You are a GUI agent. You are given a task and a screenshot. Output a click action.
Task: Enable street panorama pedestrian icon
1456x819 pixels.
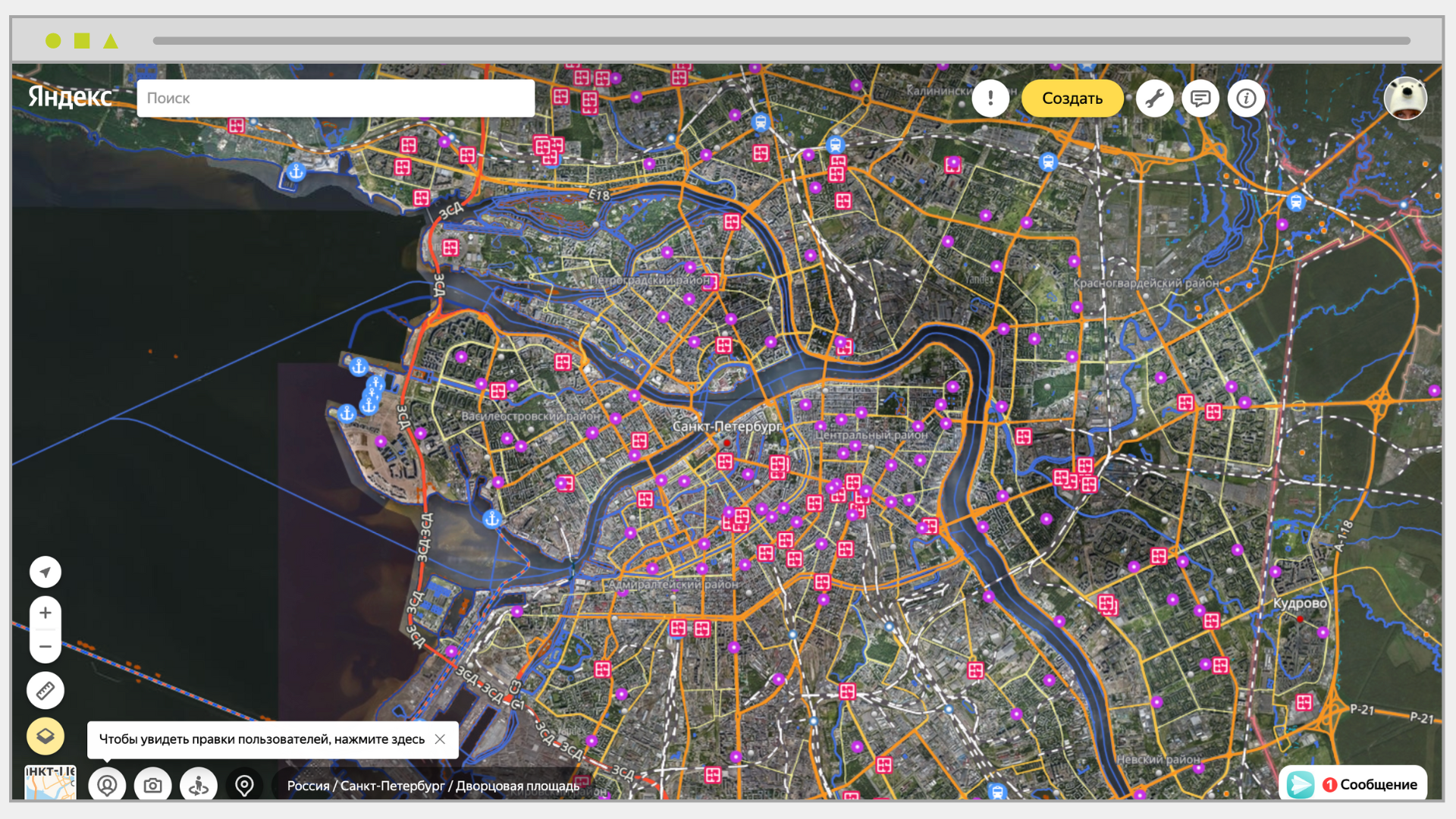(199, 785)
